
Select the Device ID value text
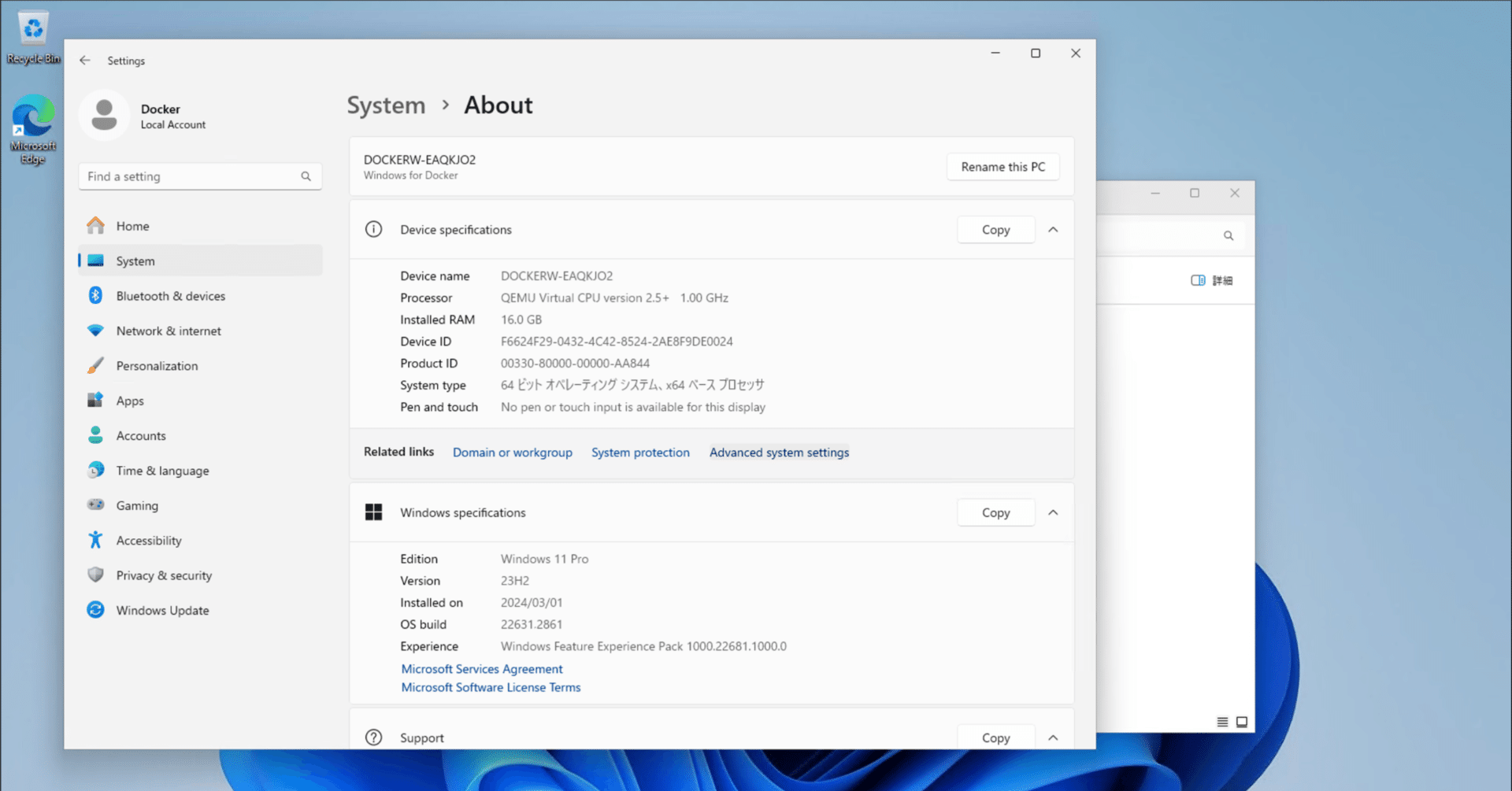tap(617, 342)
